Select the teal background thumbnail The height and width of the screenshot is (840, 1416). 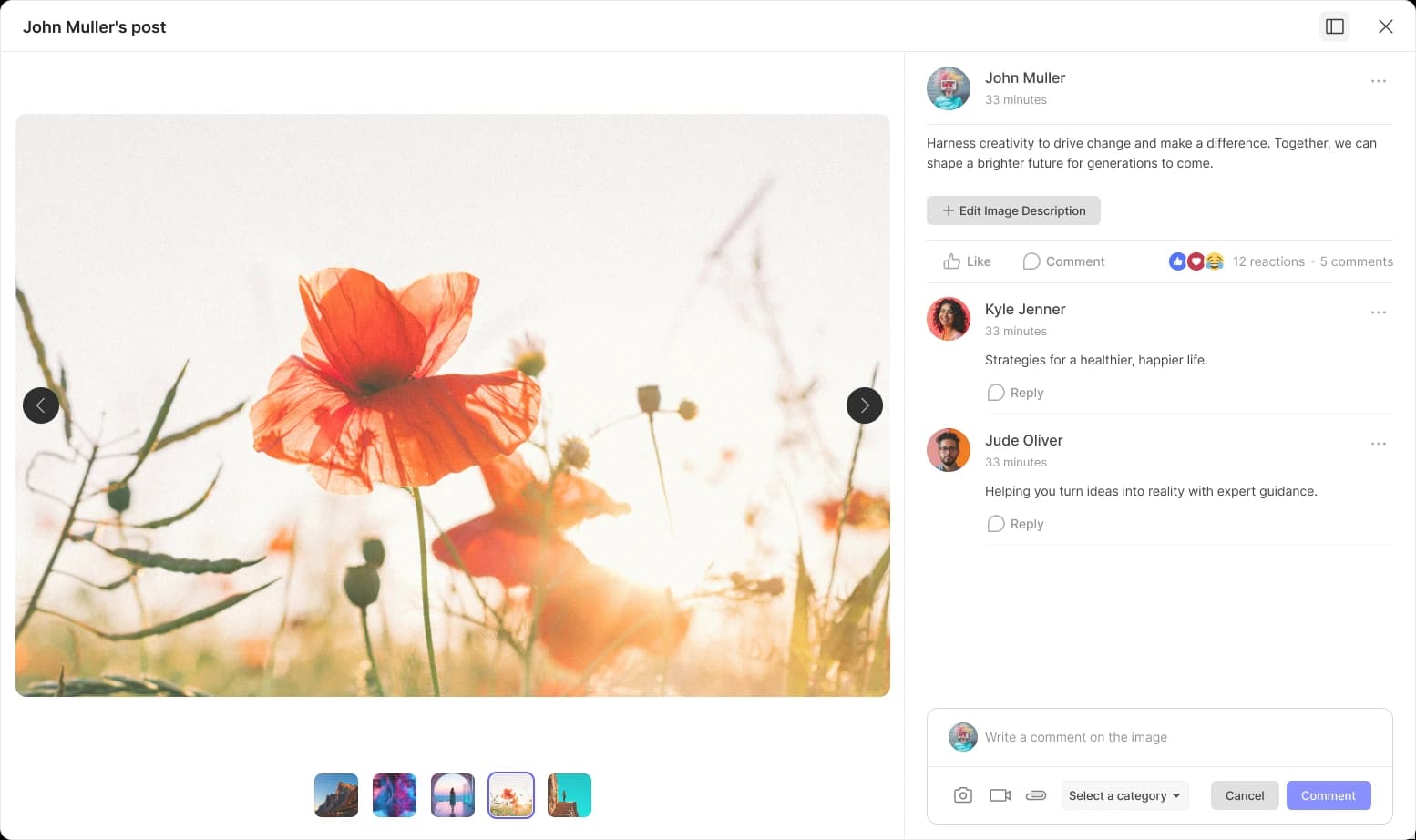(569, 795)
